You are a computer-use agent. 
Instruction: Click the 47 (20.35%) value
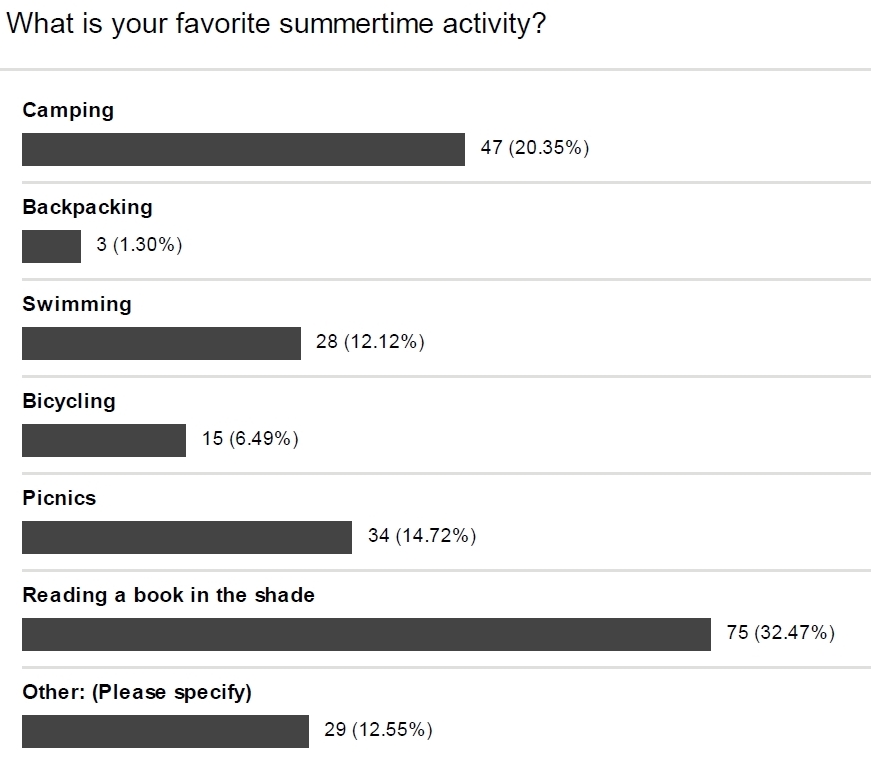point(534,148)
